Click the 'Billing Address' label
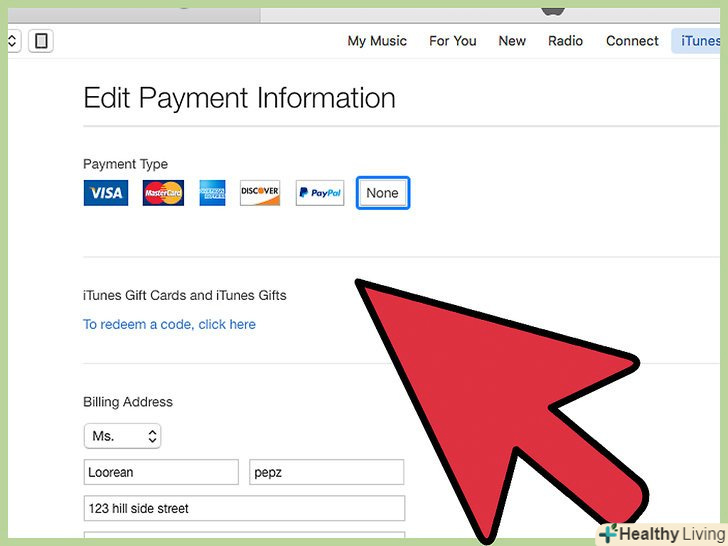Image resolution: width=728 pixels, height=546 pixels. coord(128,402)
